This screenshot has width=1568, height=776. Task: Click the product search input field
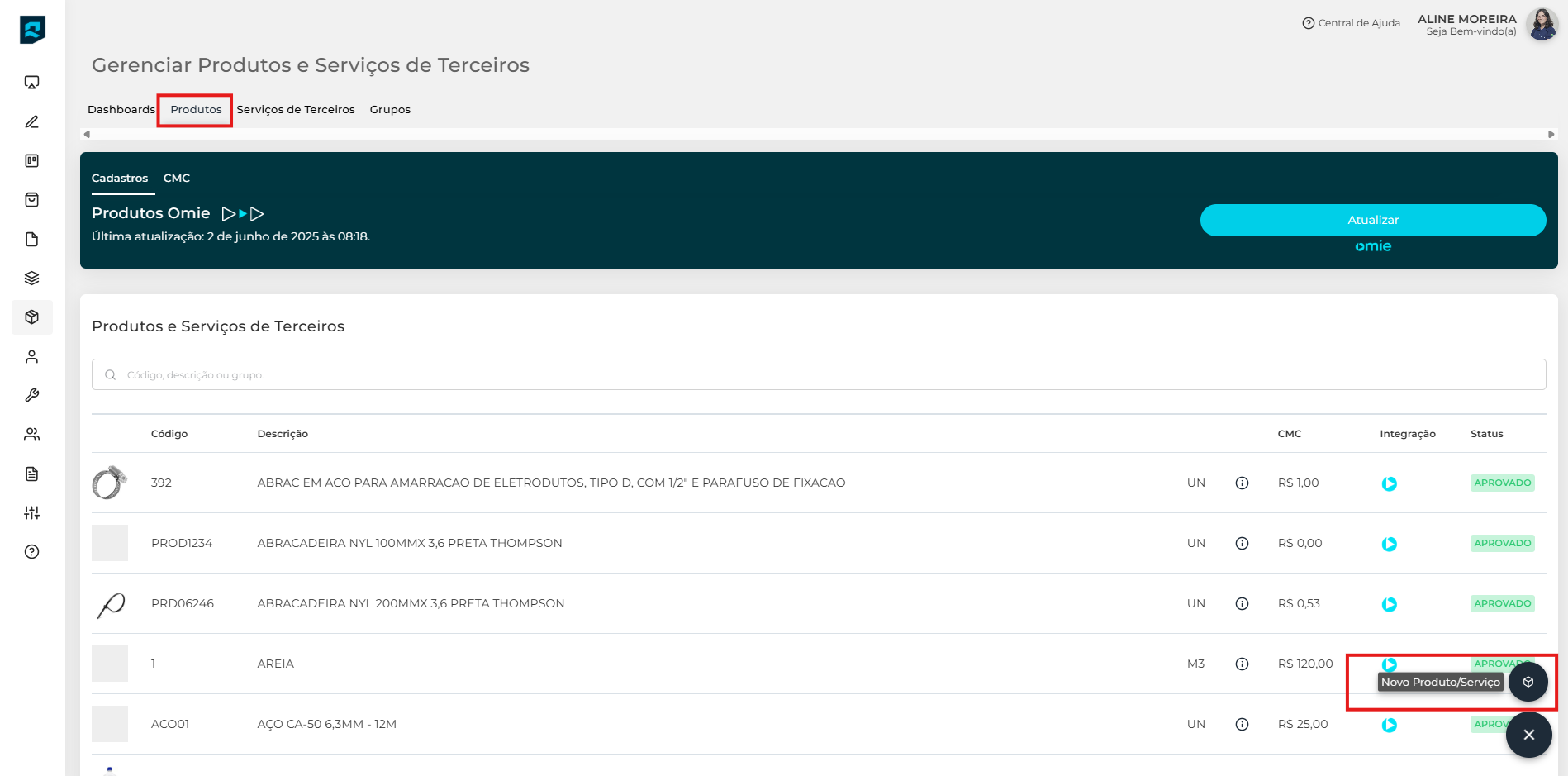(818, 375)
